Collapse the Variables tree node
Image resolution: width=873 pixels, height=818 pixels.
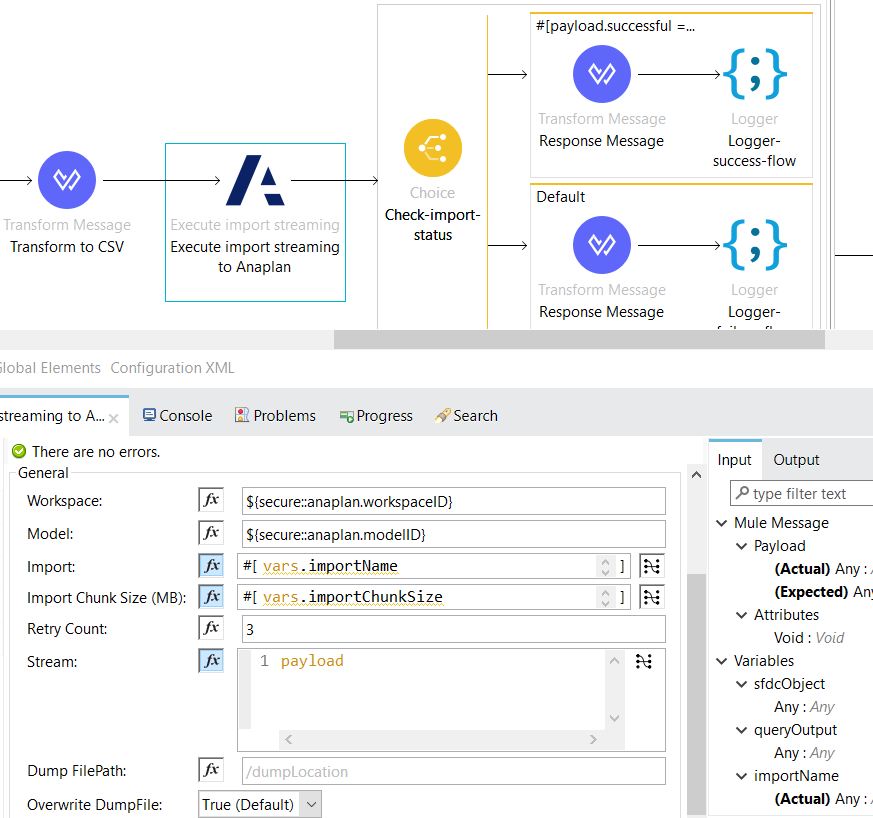(722, 661)
